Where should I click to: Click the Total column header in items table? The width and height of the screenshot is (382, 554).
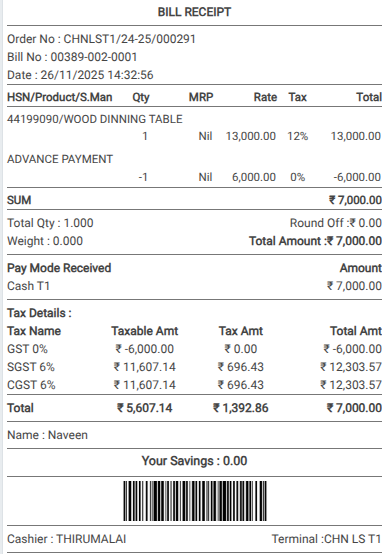click(x=369, y=97)
